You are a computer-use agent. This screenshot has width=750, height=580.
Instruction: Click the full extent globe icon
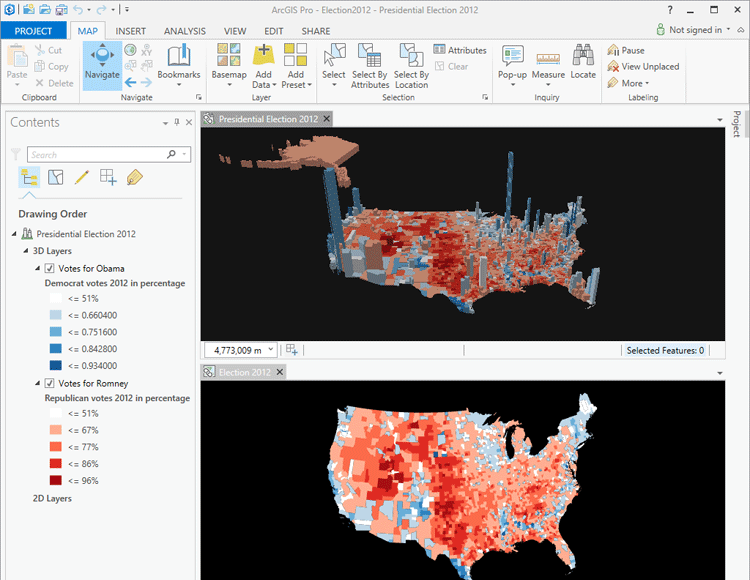coord(130,50)
